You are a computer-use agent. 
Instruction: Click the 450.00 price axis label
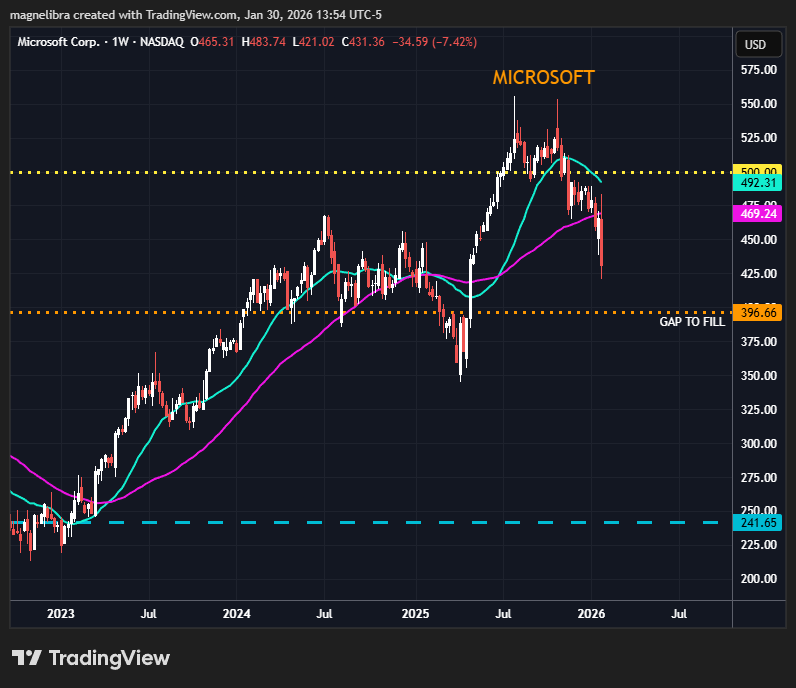(x=758, y=240)
